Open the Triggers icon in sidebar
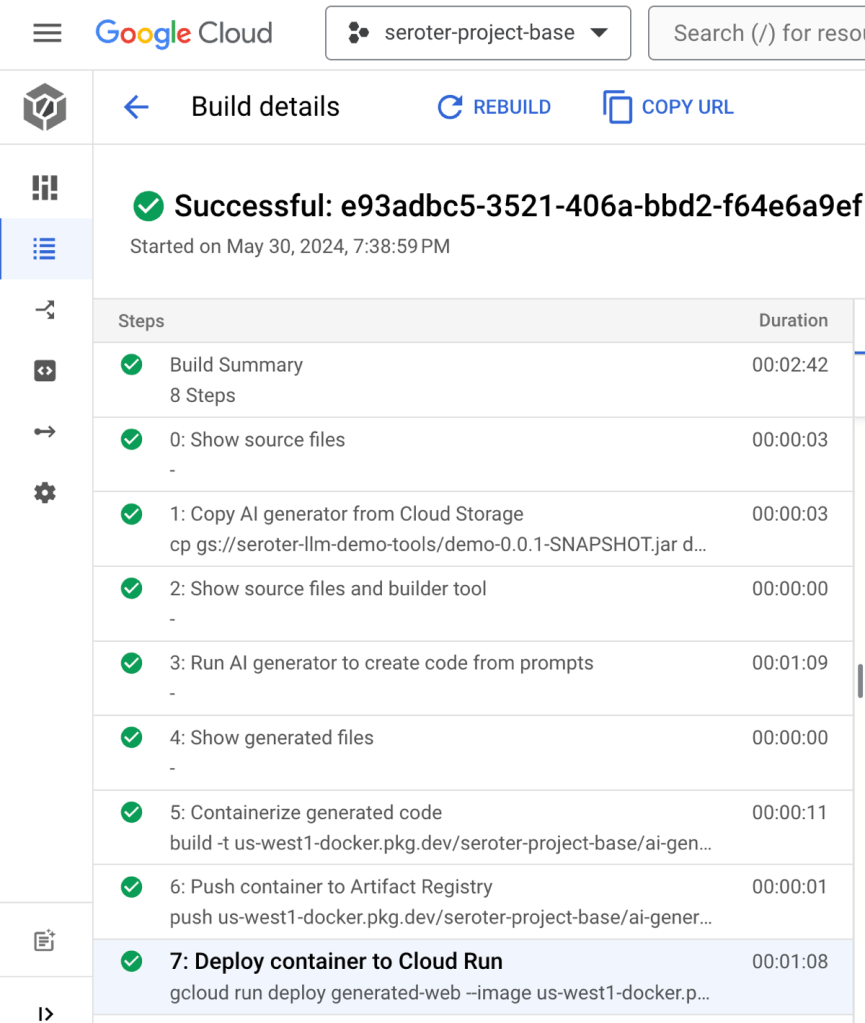865x1023 pixels. pos(45,310)
